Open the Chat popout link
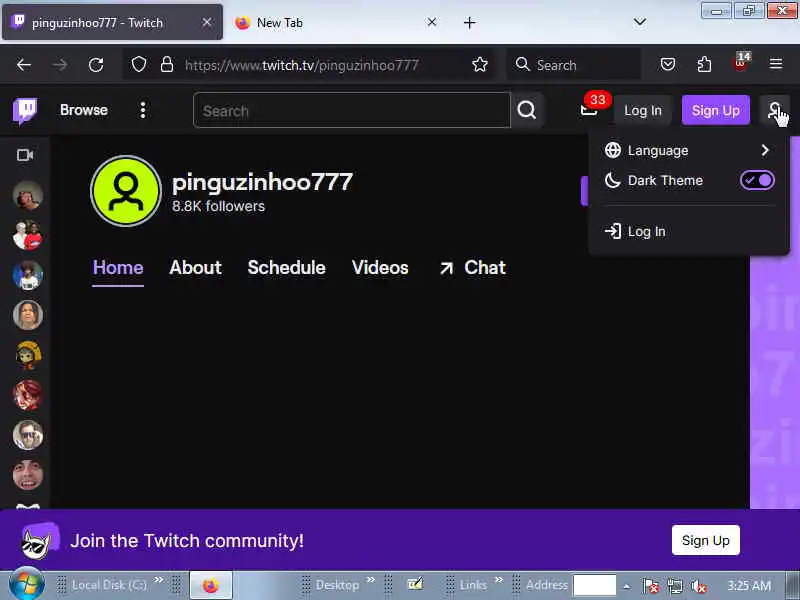Image resolution: width=800 pixels, height=600 pixels. pos(473,268)
